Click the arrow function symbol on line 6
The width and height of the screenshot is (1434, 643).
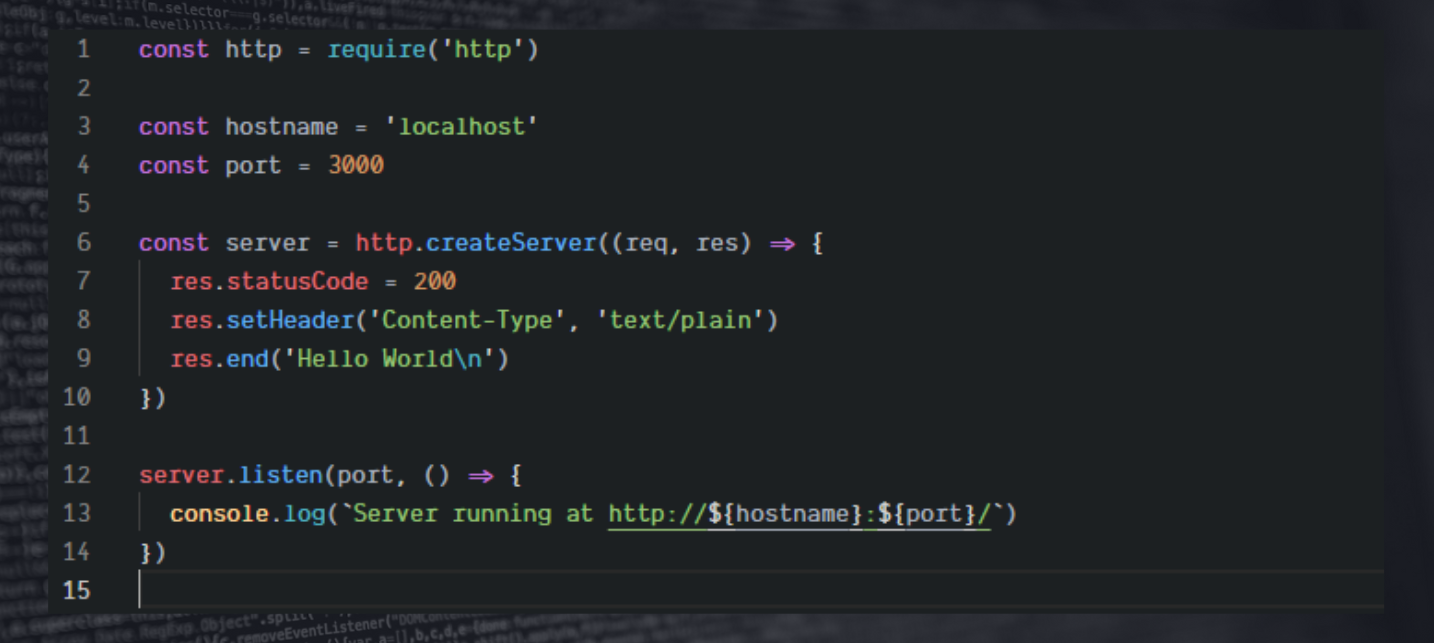783,242
